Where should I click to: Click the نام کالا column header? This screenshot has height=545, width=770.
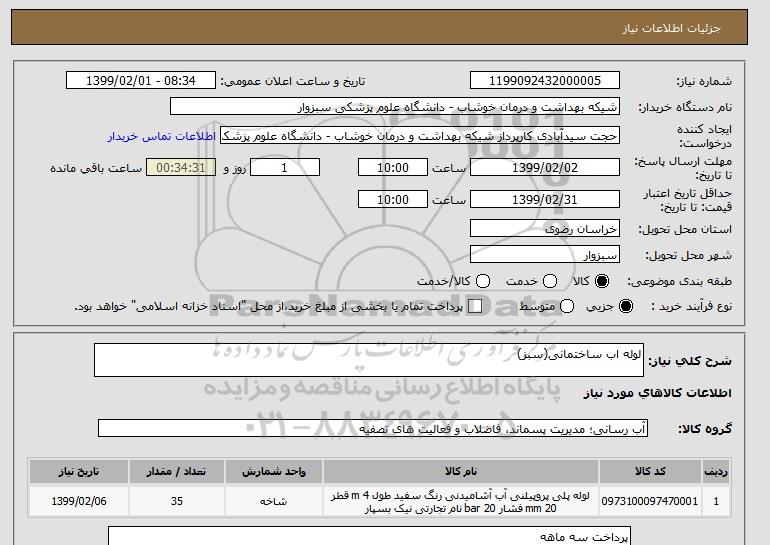[460, 471]
